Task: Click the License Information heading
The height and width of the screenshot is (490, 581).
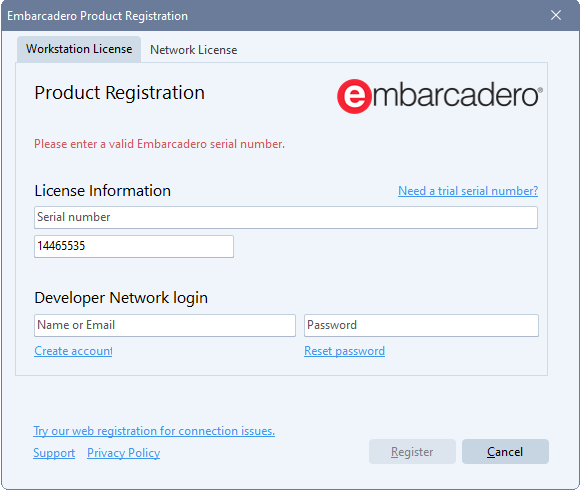Action: coord(103,191)
